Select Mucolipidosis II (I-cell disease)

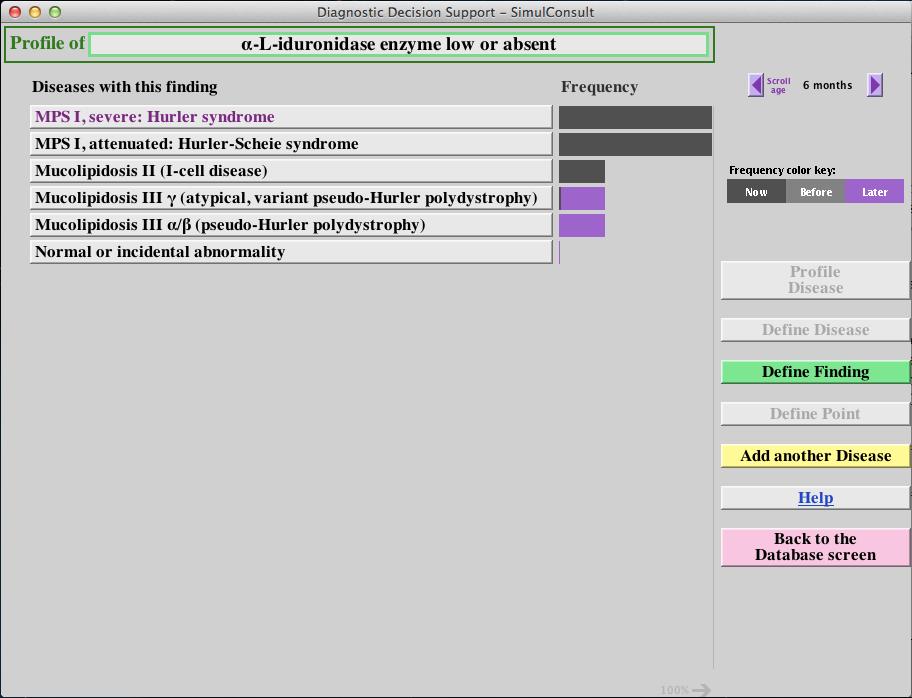[x=290, y=171]
